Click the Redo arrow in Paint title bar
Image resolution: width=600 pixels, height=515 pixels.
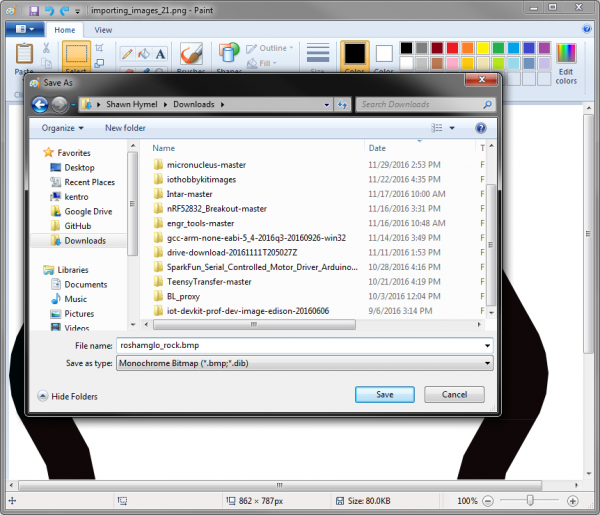pyautogui.click(x=64, y=11)
